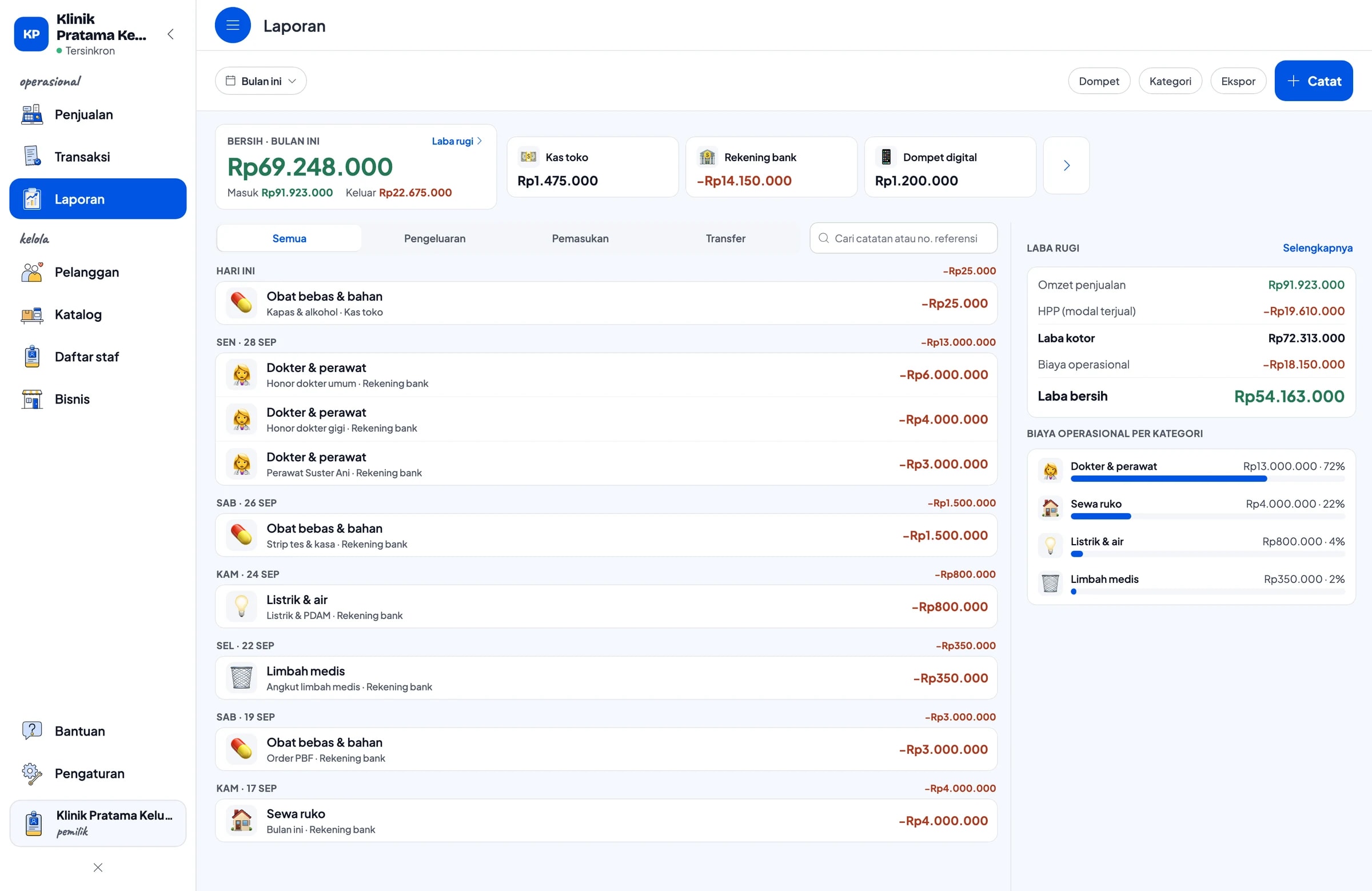Open Bantuan help icon
The image size is (1372, 891).
(x=31, y=731)
